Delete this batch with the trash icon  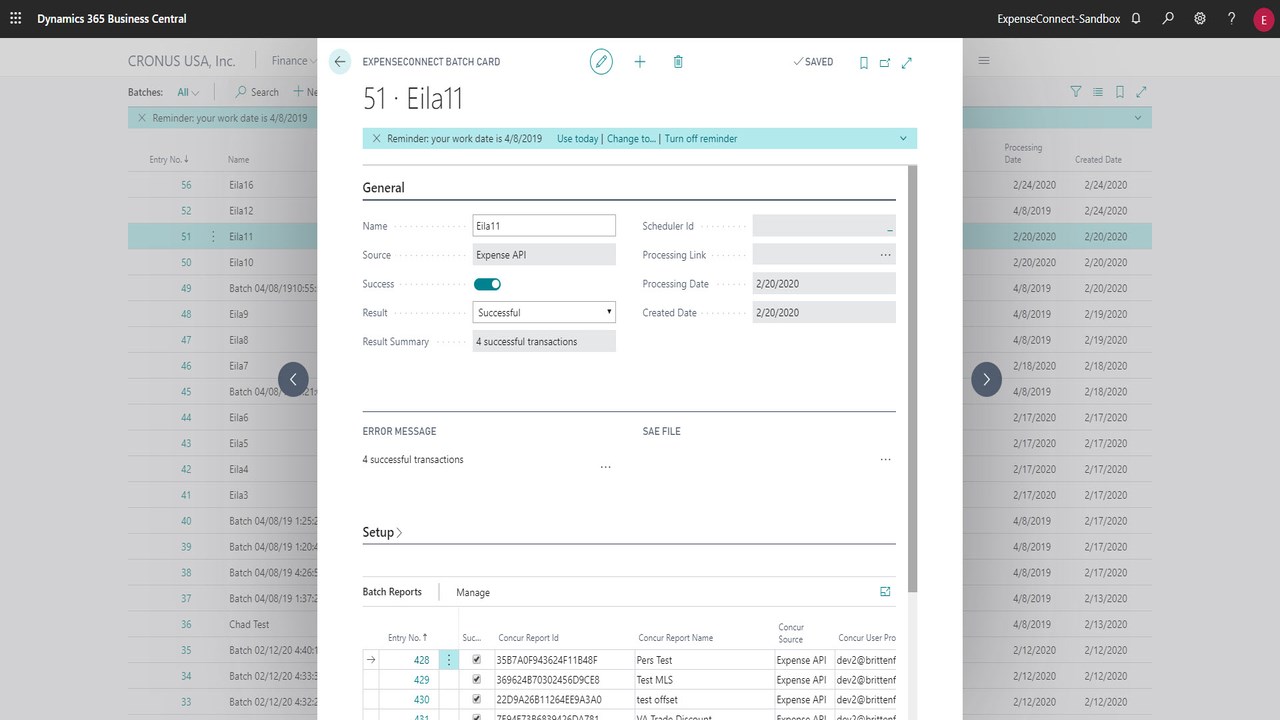coord(678,62)
